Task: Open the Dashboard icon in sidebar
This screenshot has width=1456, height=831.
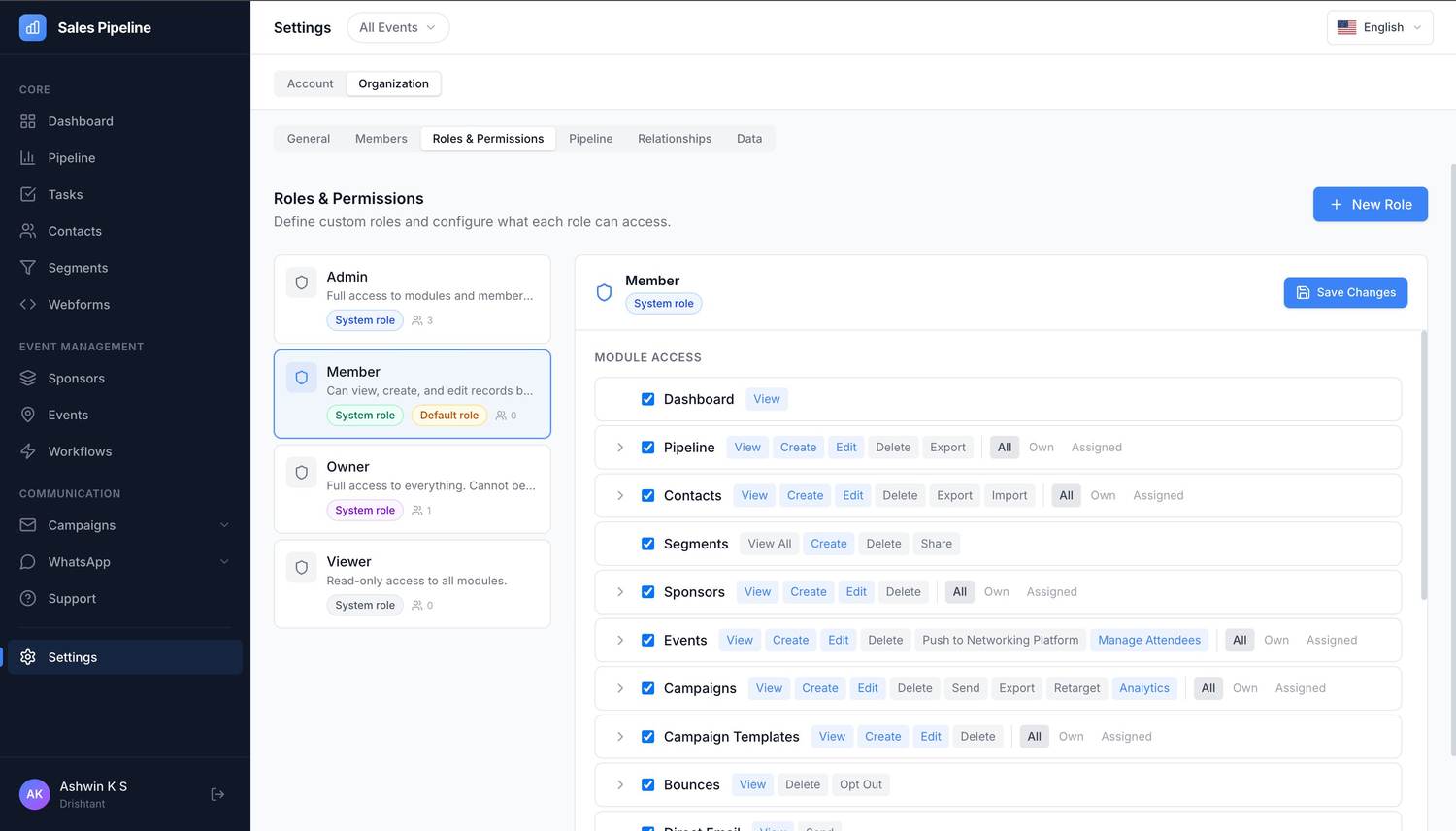Action: click(x=28, y=121)
